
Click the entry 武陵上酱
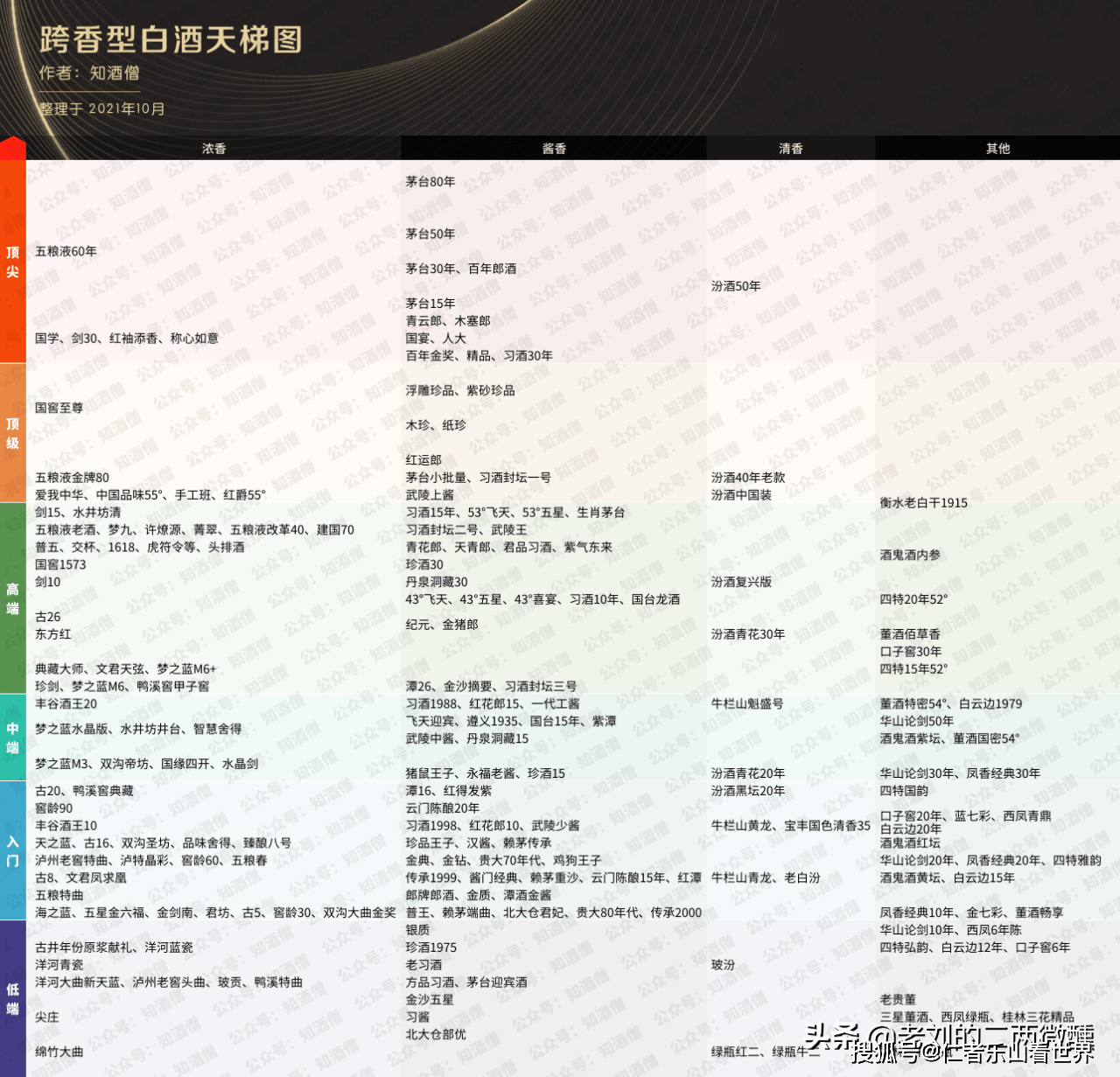coord(430,495)
